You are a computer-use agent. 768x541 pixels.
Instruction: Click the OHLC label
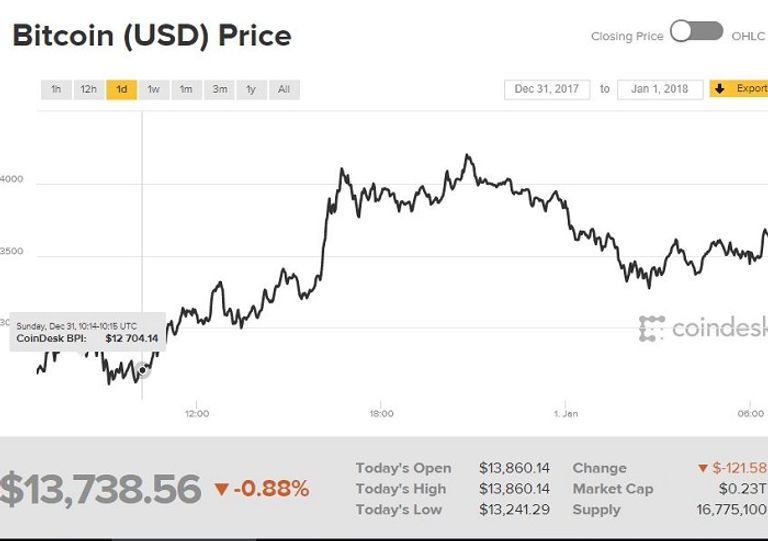tap(748, 36)
